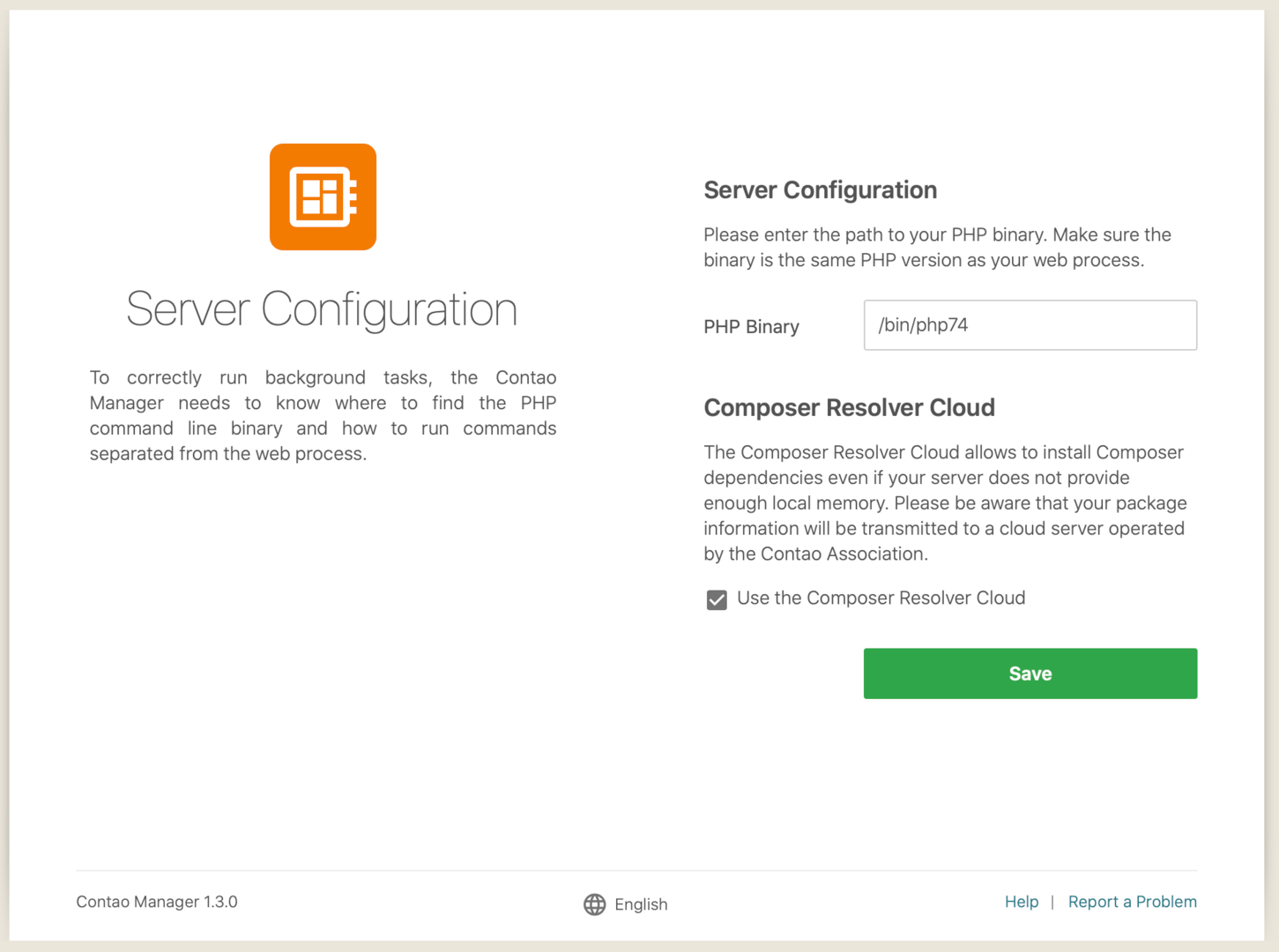The image size is (1279, 952).
Task: Click the globe language icon
Action: 595,904
